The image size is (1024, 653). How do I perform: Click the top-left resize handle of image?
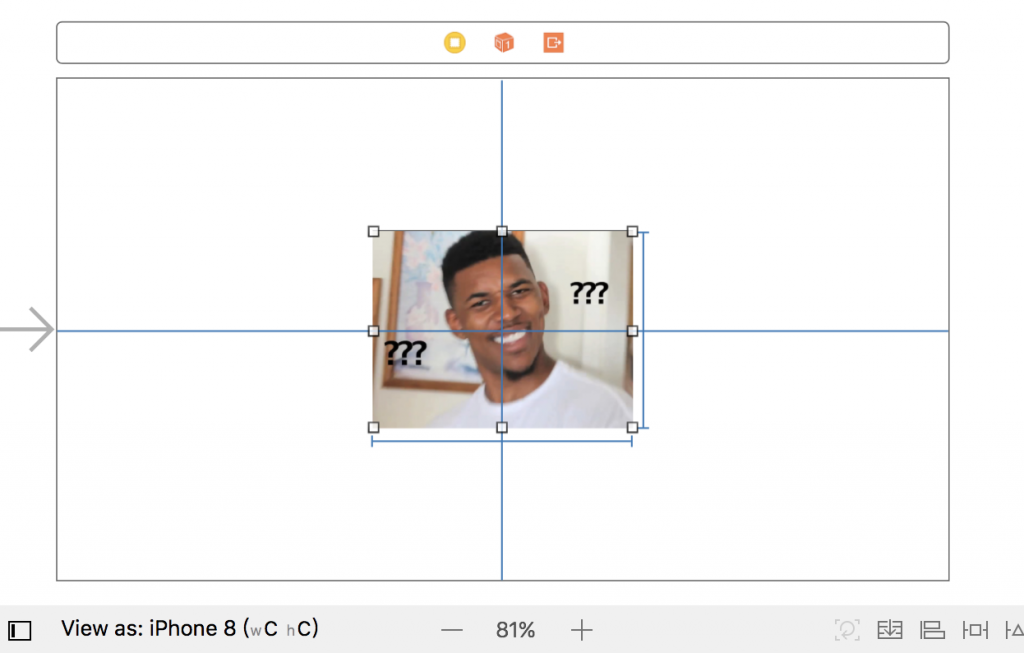click(374, 231)
